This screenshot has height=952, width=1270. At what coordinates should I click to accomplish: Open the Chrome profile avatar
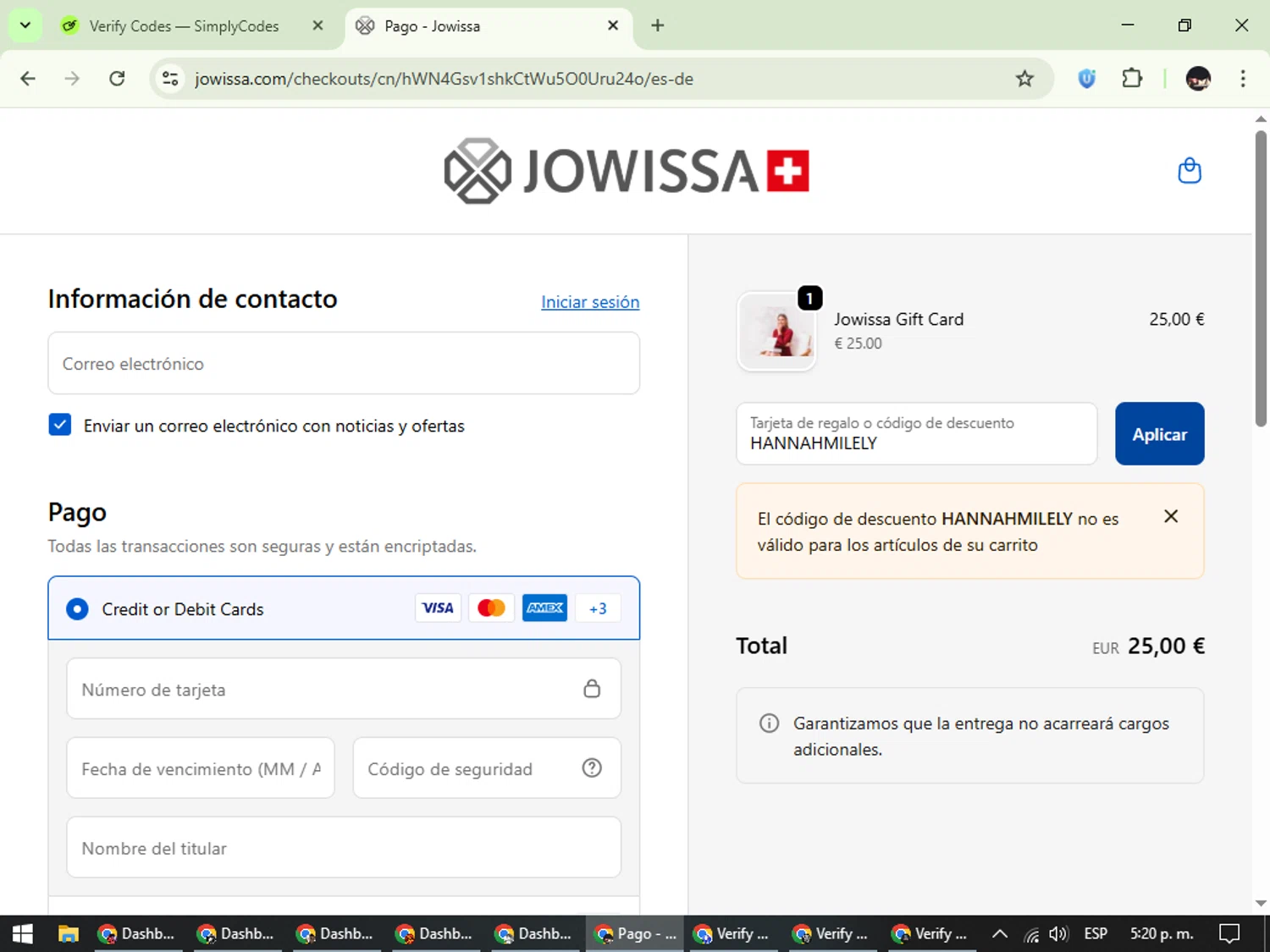(1198, 79)
